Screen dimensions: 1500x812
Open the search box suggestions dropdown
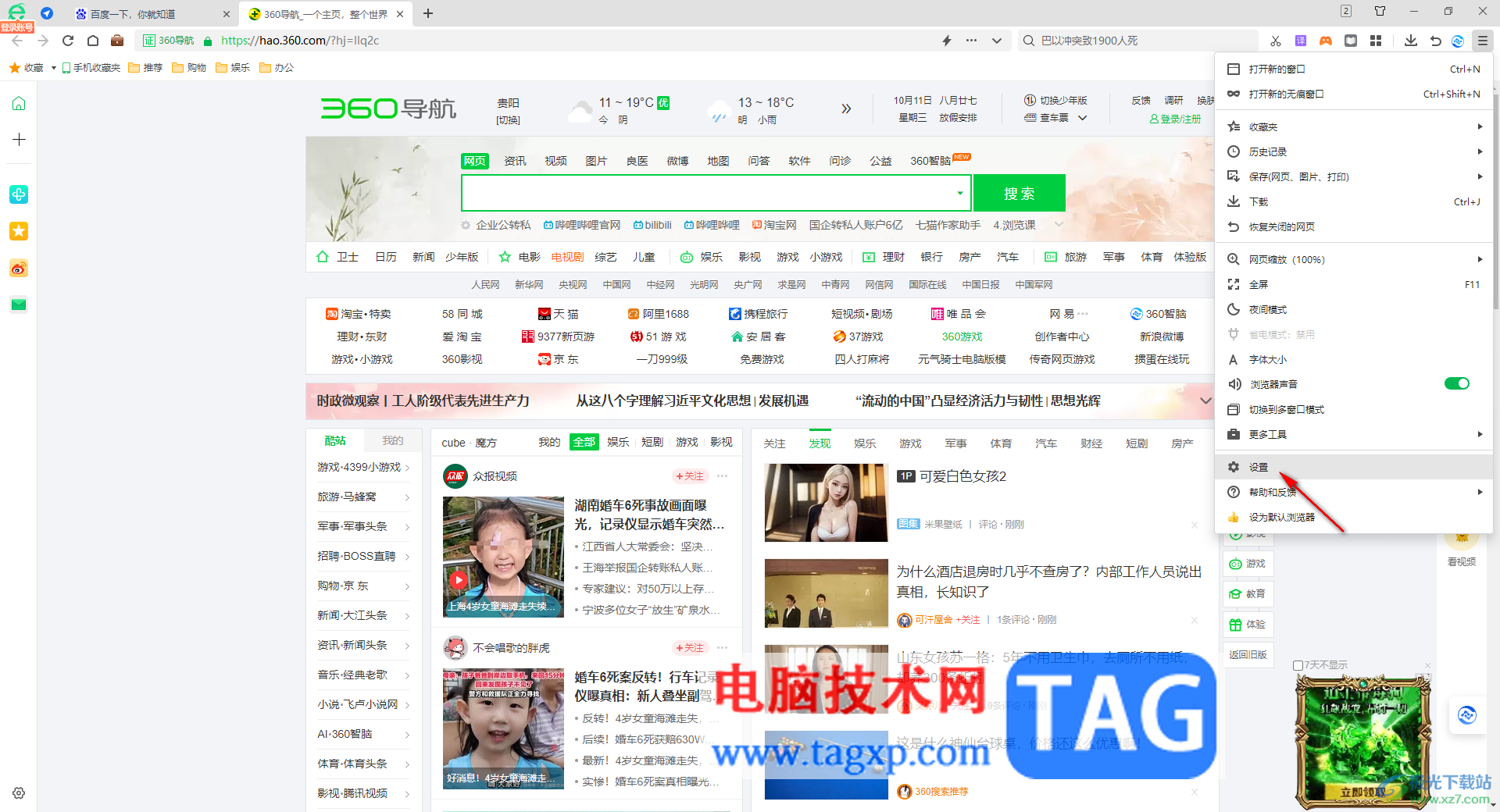point(959,192)
